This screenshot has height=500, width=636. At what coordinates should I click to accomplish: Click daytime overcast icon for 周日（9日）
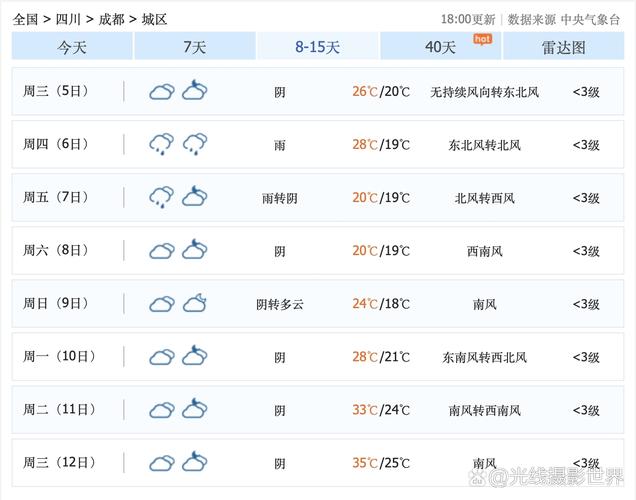[162, 304]
